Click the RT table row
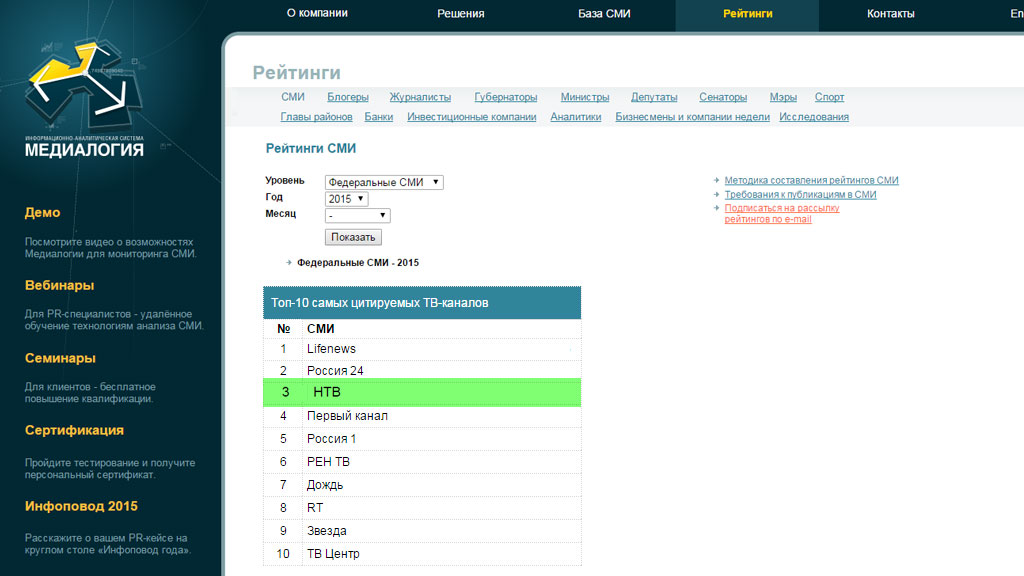This screenshot has height=576, width=1024. pos(422,507)
